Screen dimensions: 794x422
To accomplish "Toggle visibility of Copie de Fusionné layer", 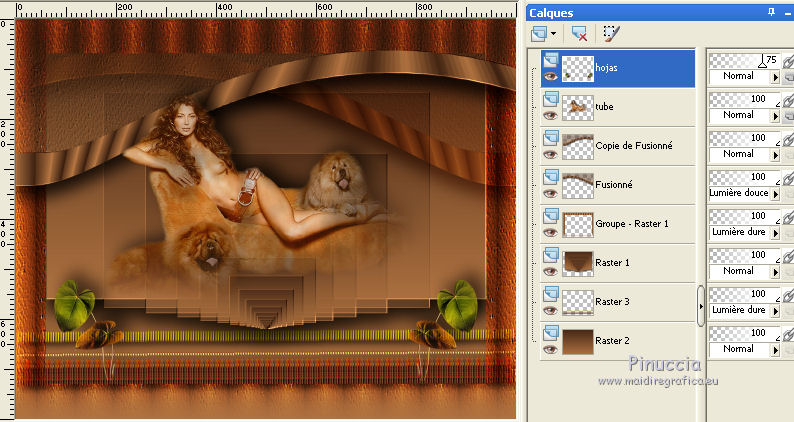I will tap(550, 155).
